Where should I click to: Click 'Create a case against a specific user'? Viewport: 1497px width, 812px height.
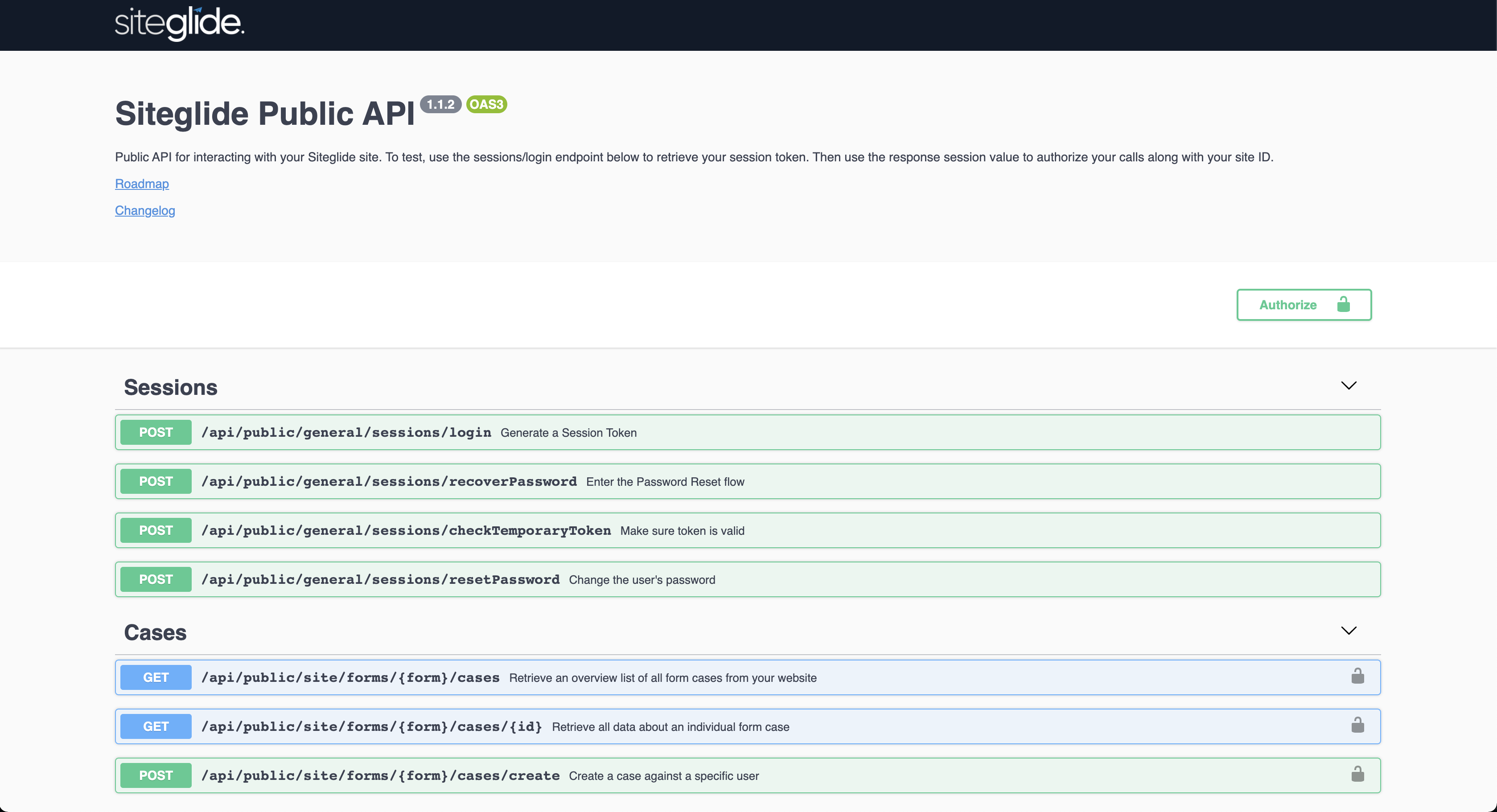(x=664, y=776)
